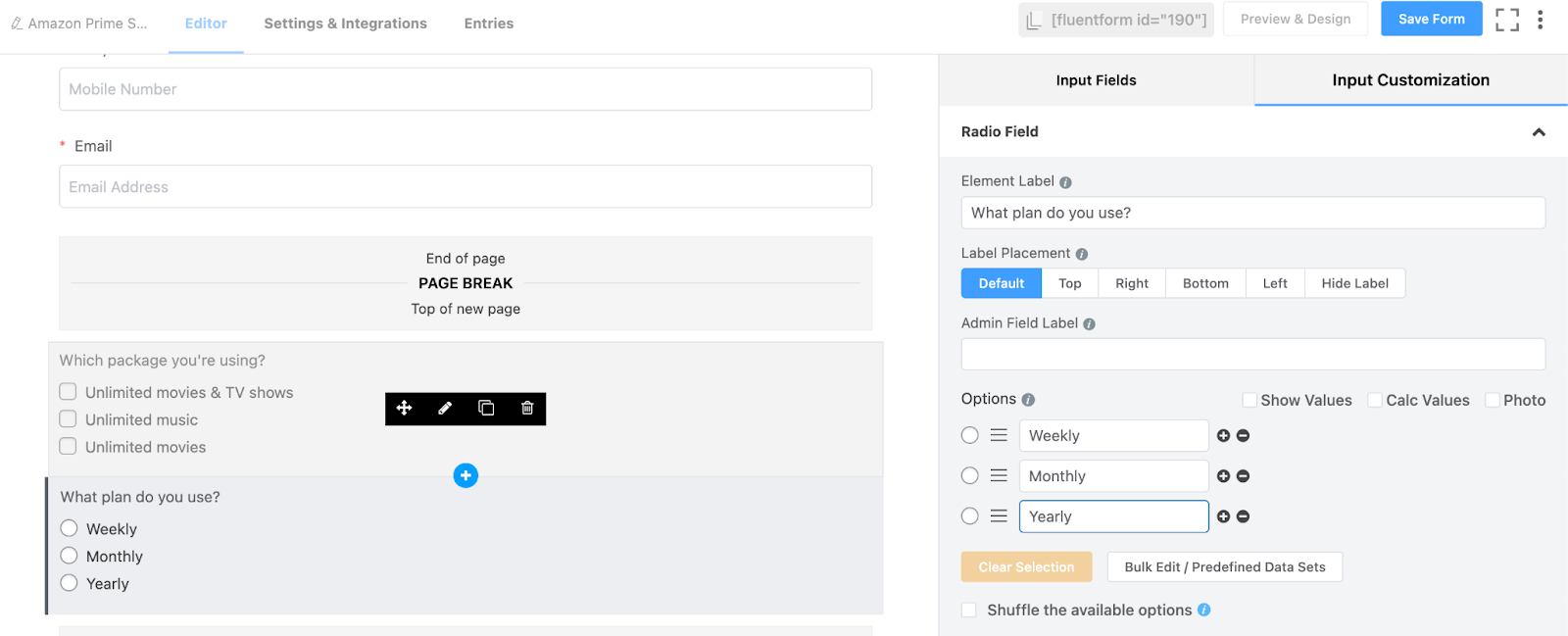The width and height of the screenshot is (1568, 636).
Task: Click the Admin Field Label input box
Action: 1252,355
